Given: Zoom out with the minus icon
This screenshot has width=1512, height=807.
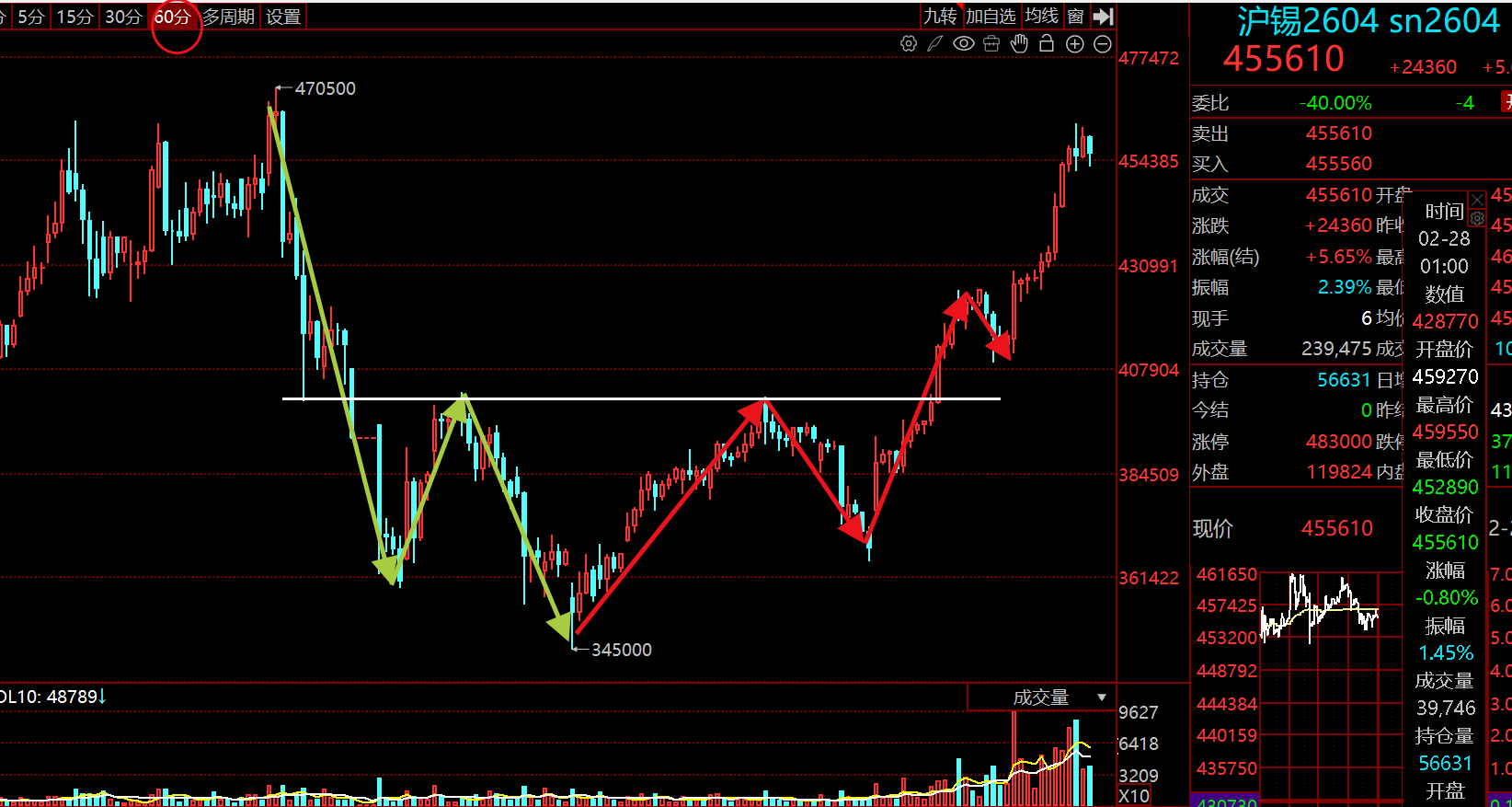Looking at the screenshot, I should [x=1103, y=44].
